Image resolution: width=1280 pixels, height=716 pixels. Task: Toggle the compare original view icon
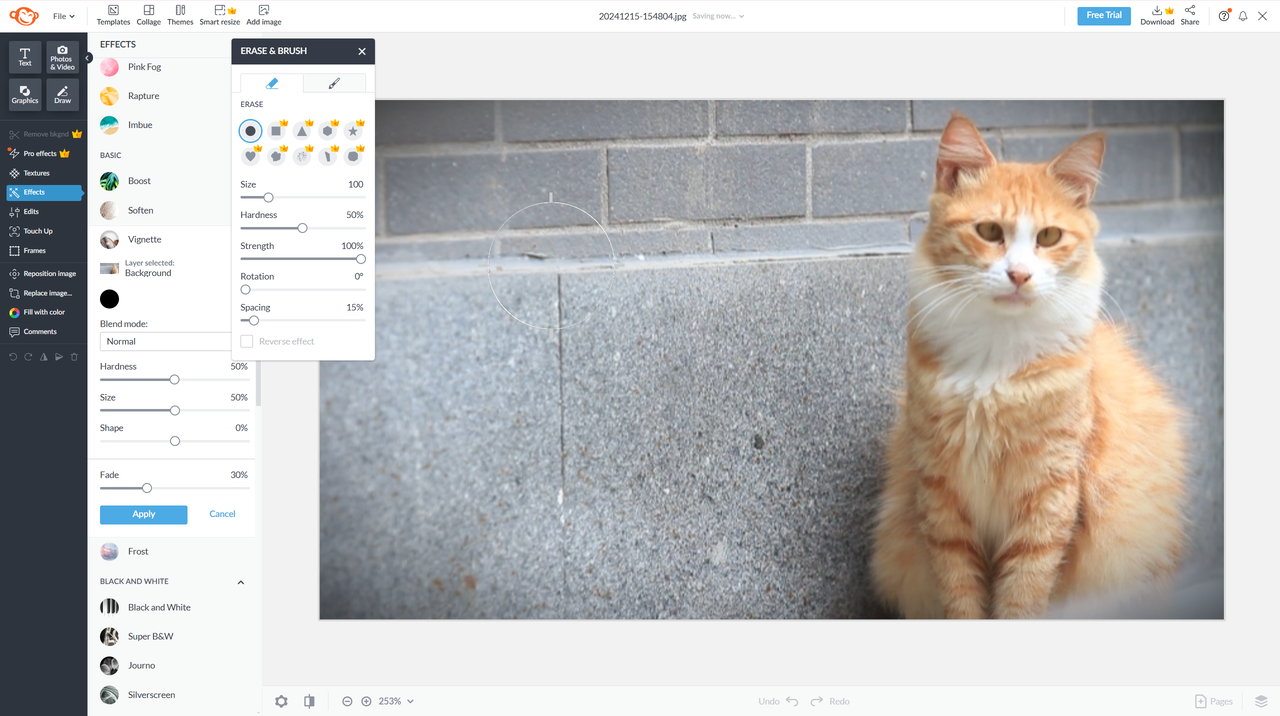pos(309,701)
